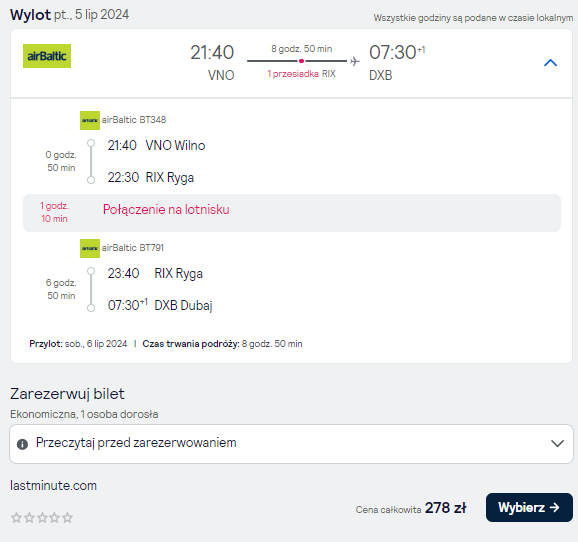
Task: Click the 1 przesiadka RIX label
Action: click(302, 74)
